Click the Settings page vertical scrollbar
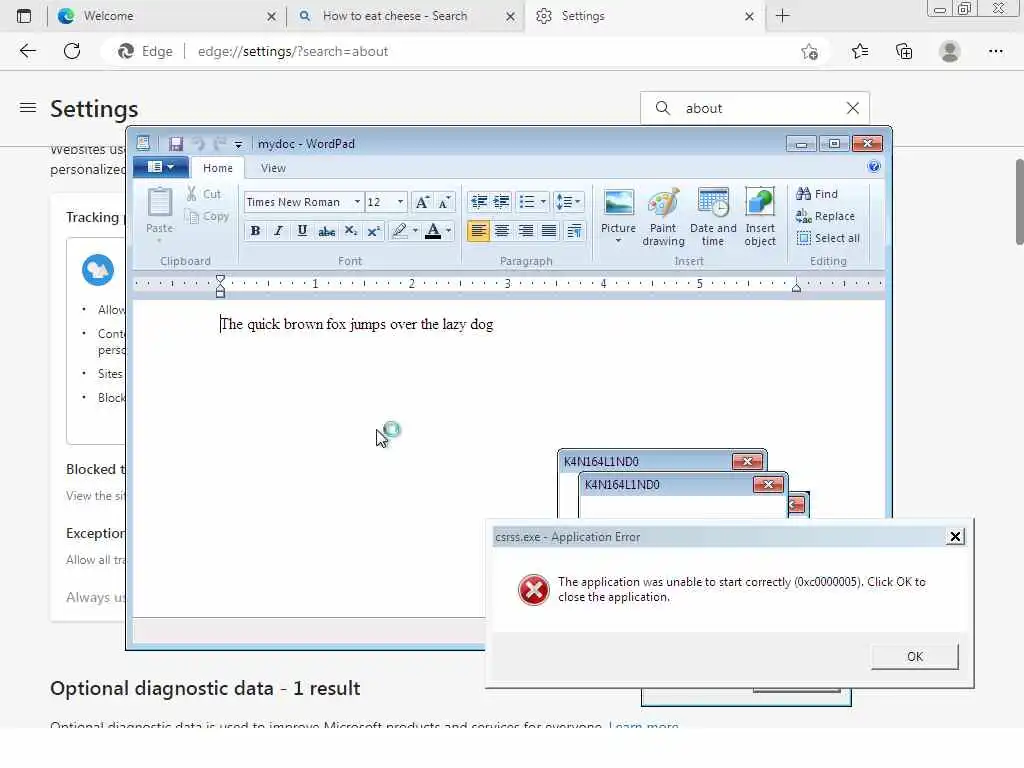Image resolution: width=1024 pixels, height=768 pixels. pyautogui.click(x=1019, y=202)
